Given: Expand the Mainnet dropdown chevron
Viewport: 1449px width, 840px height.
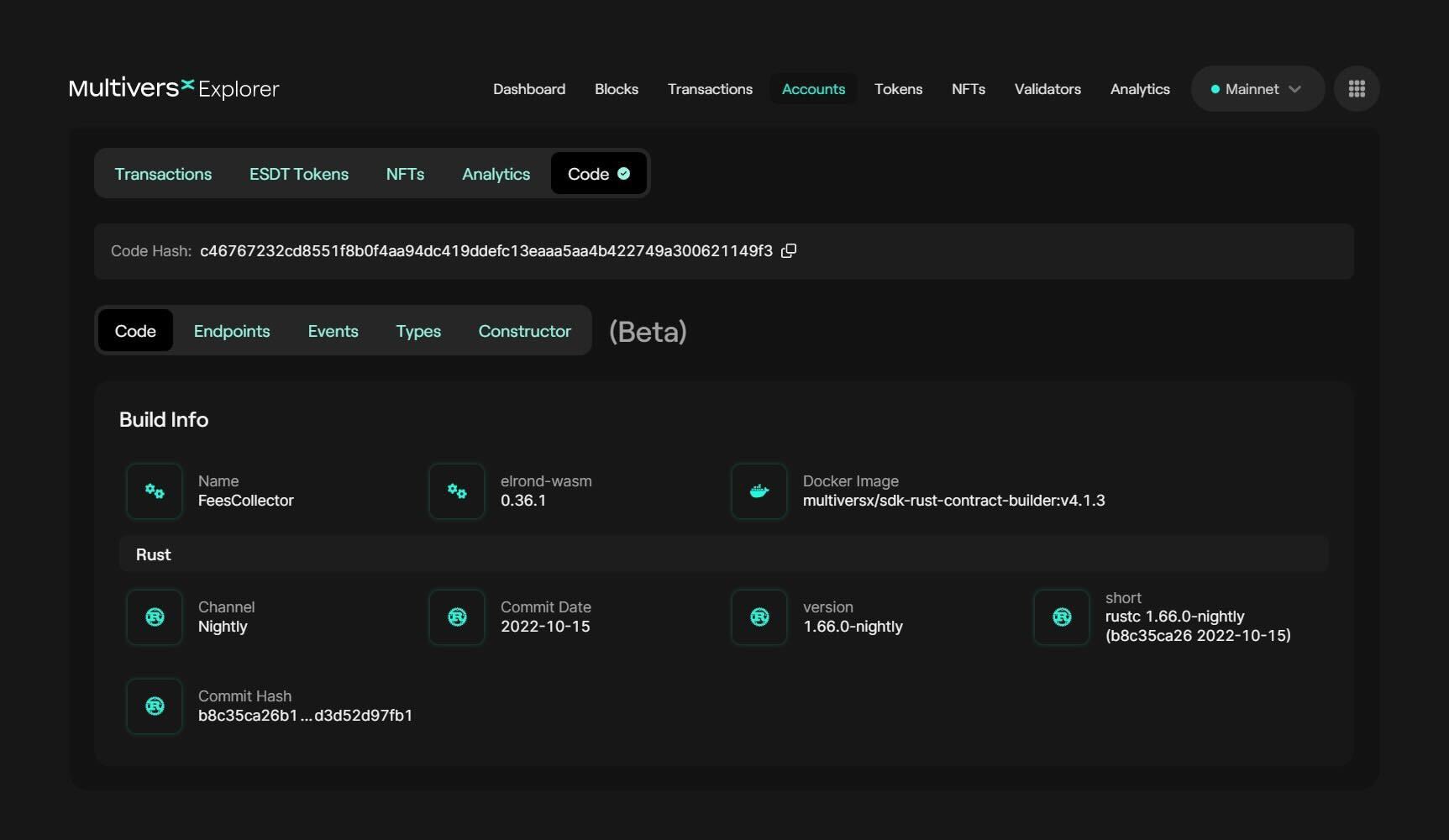Looking at the screenshot, I should (x=1294, y=88).
